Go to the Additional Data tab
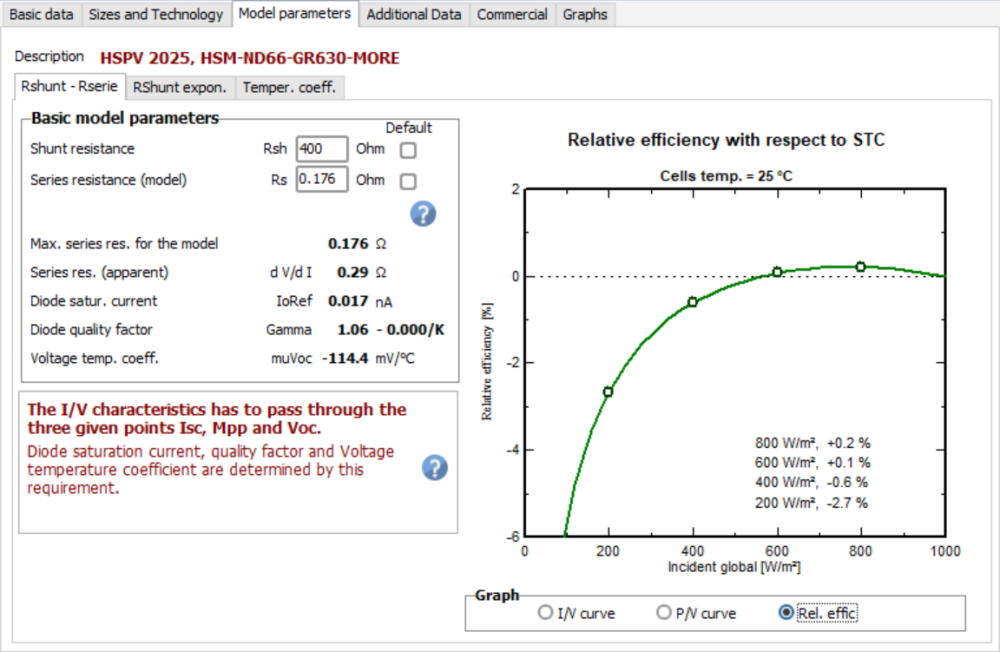This screenshot has width=1000, height=652. point(414,14)
